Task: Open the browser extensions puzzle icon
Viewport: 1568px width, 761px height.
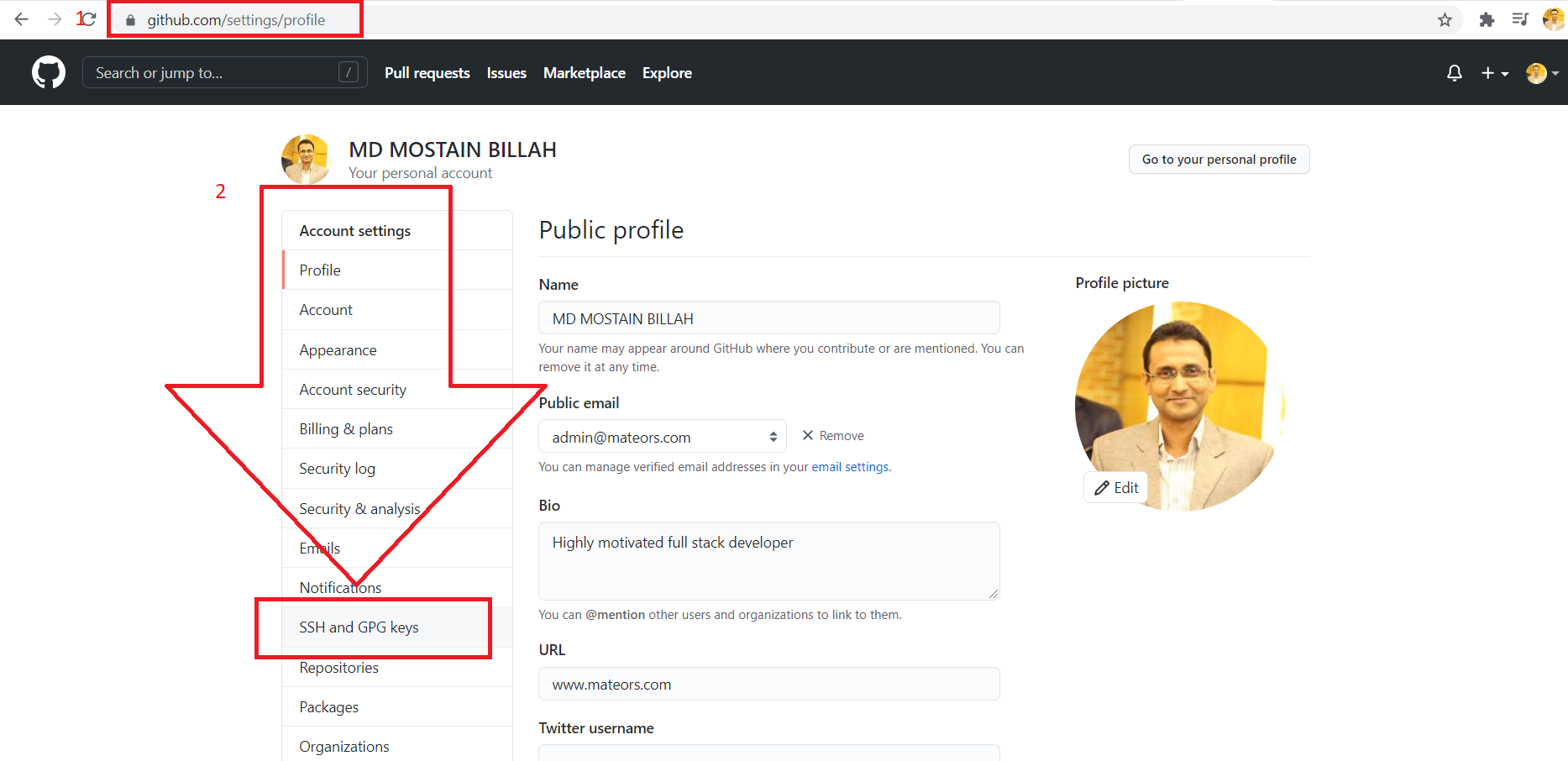Action: point(1487,19)
